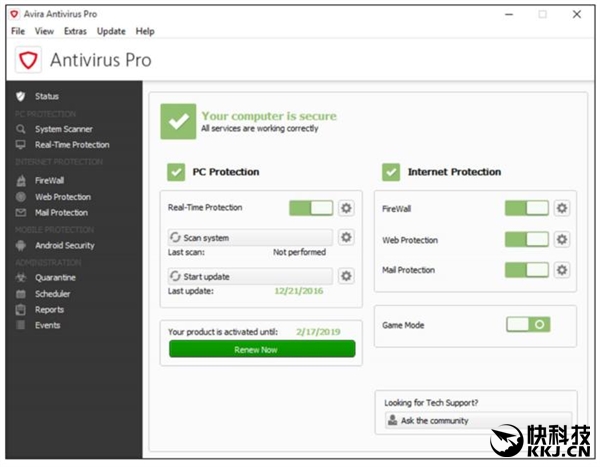
Task: Click the Start update button
Action: pyautogui.click(x=250, y=276)
